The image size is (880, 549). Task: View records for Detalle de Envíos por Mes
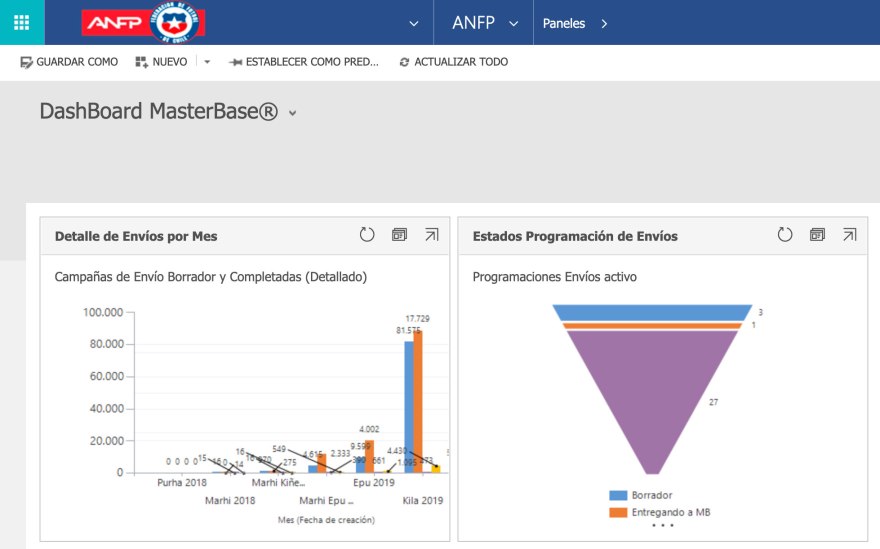399,235
